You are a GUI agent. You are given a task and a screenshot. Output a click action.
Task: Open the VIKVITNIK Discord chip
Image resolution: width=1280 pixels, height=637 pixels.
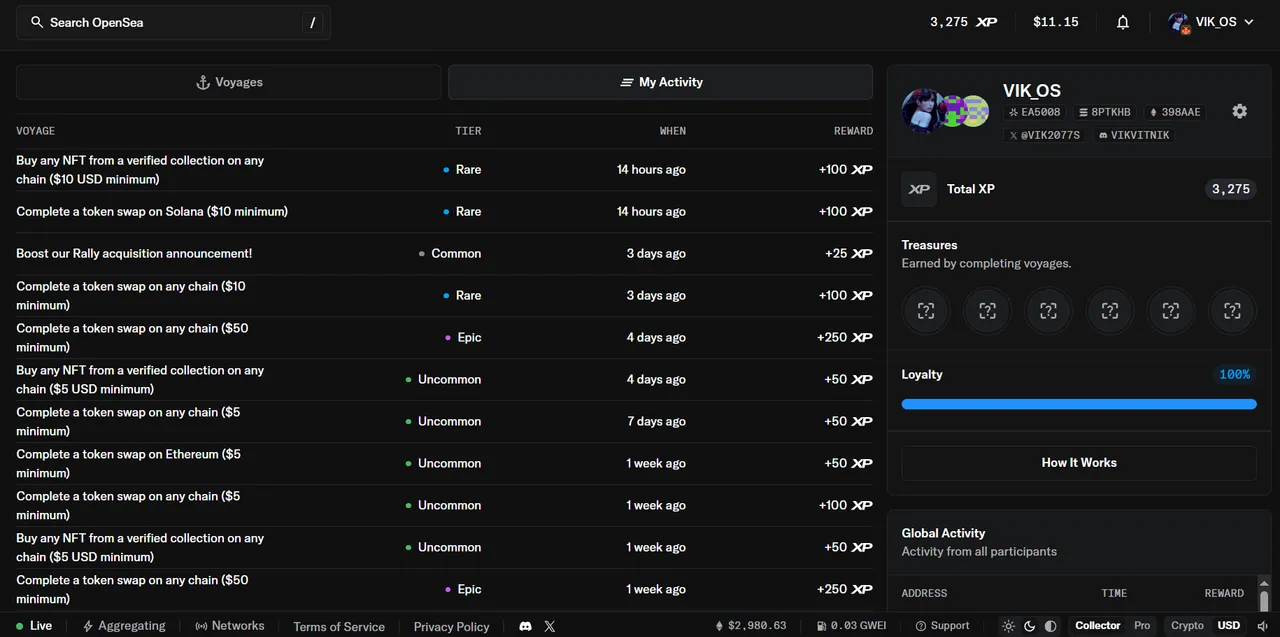(1134, 135)
